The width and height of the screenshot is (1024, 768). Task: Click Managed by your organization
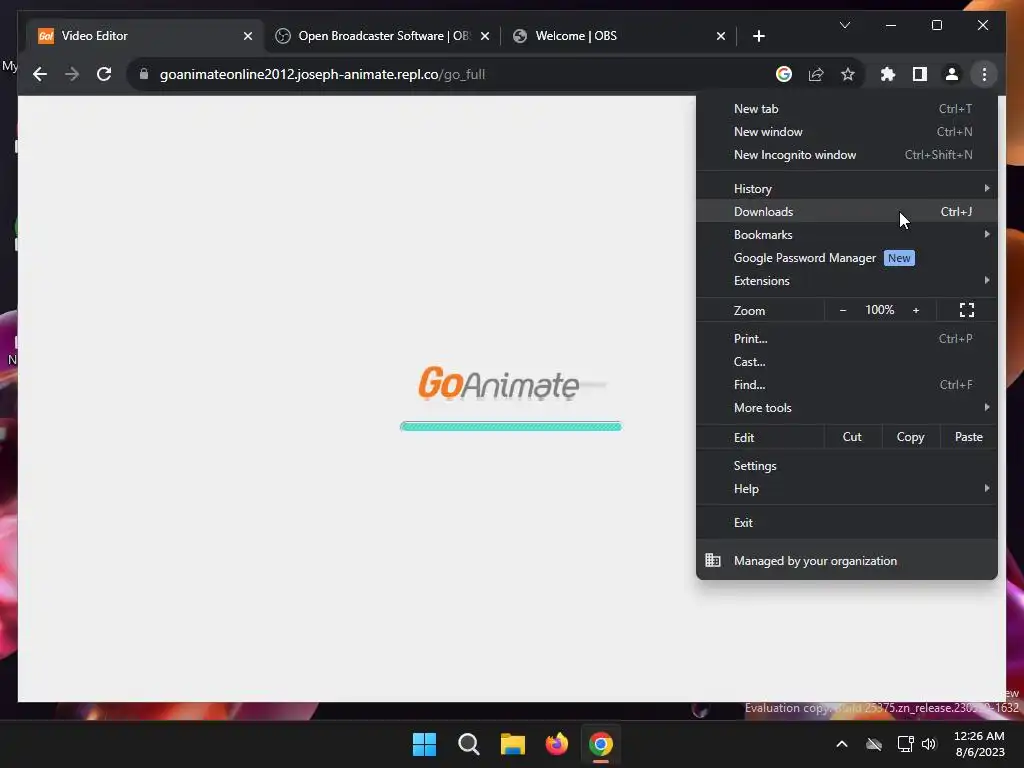(846, 560)
